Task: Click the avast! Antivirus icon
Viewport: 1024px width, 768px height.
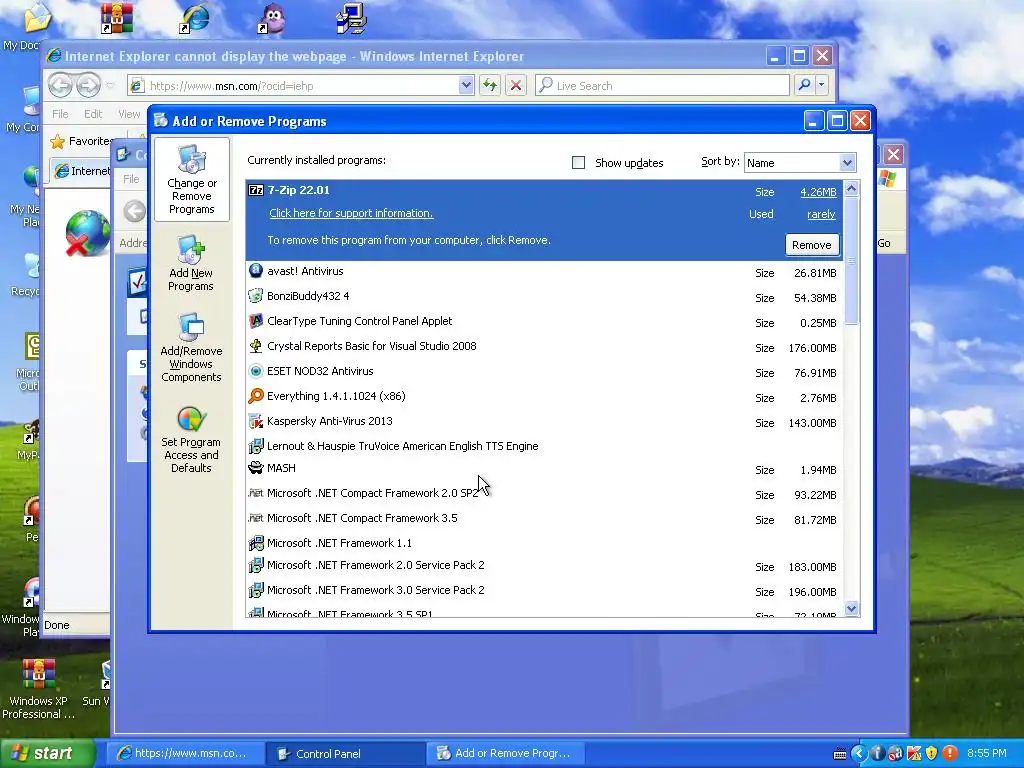Action: tap(256, 271)
